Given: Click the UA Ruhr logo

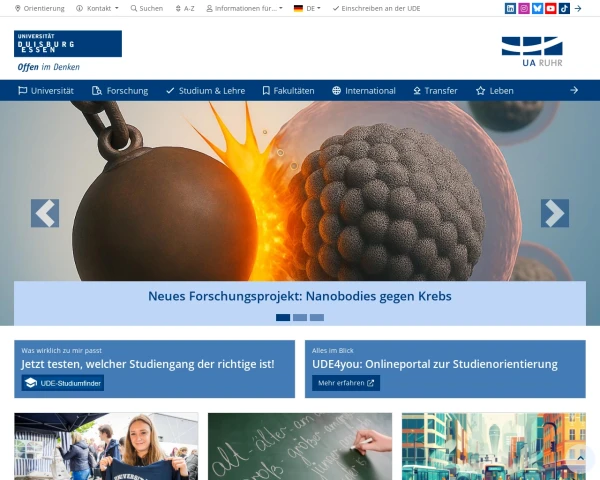Looking at the screenshot, I should tap(531, 51).
